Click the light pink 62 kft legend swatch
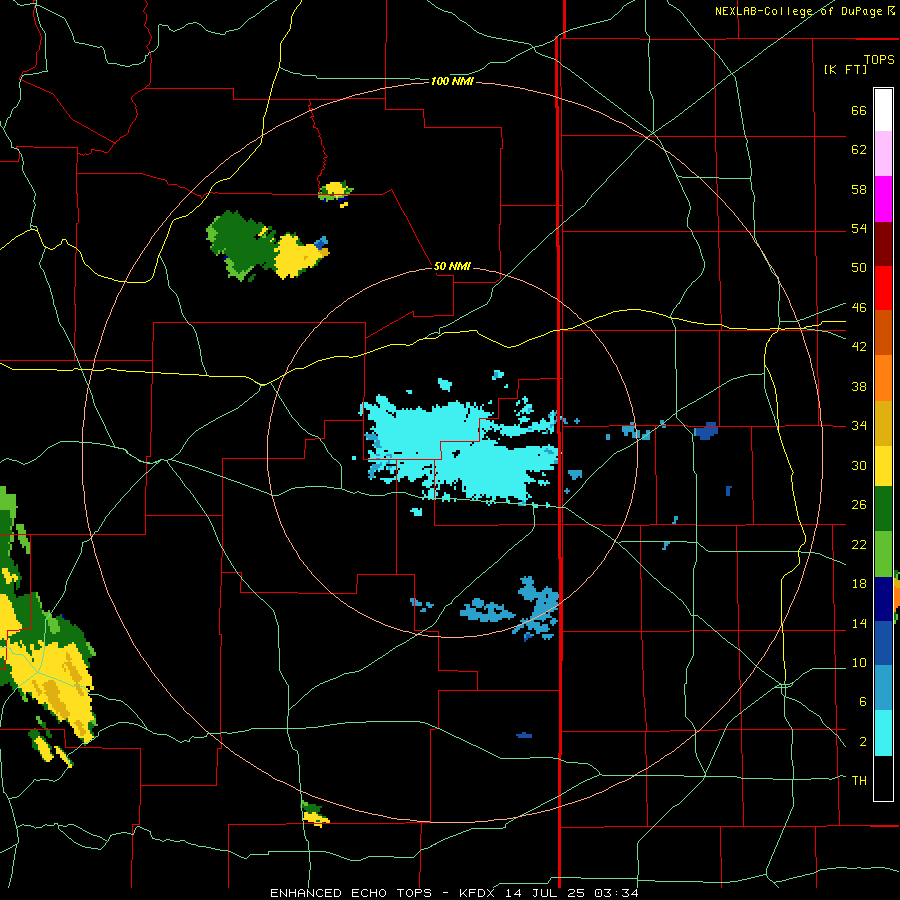Viewport: 900px width, 900px height. [x=883, y=153]
